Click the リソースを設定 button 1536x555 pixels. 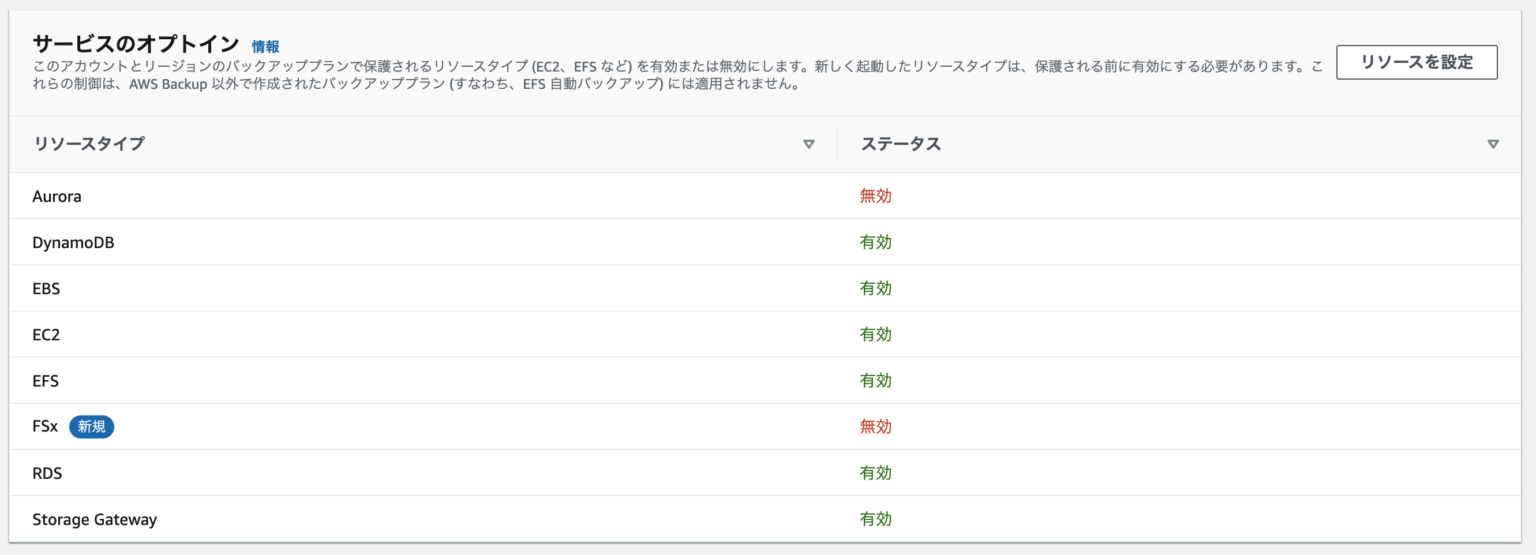pyautogui.click(x=1416, y=62)
